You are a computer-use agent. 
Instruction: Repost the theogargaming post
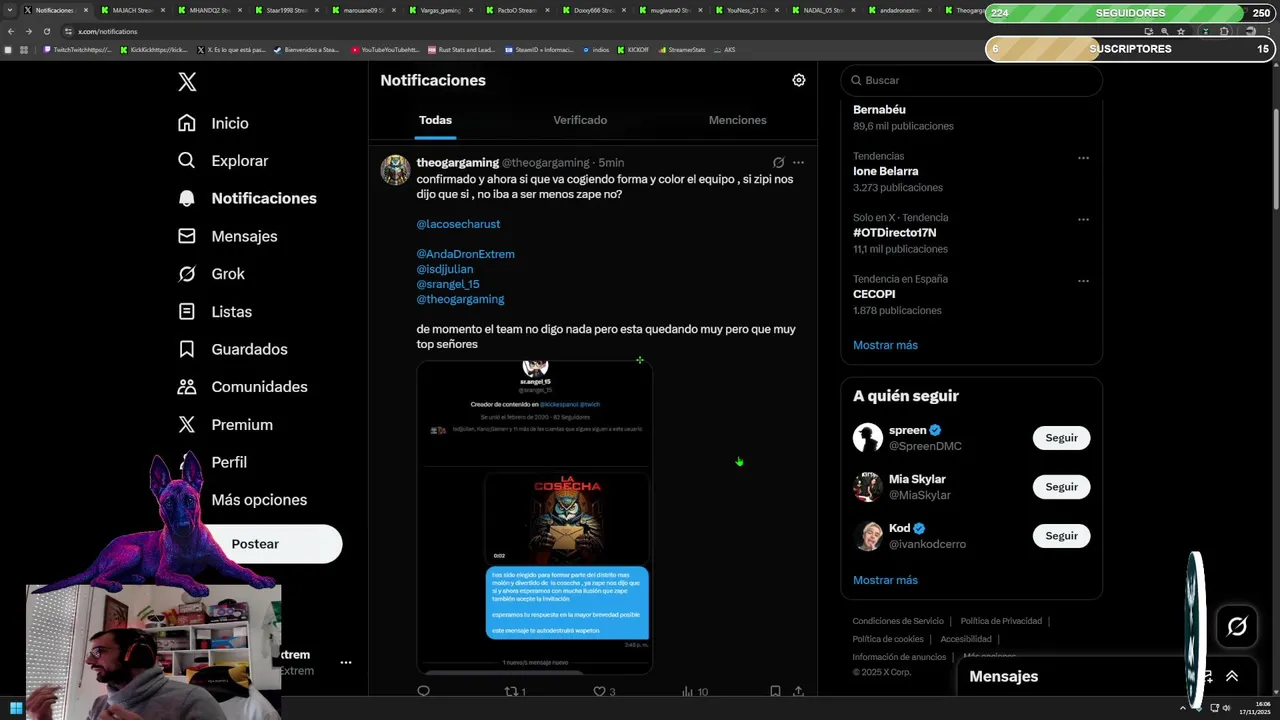[x=515, y=691]
